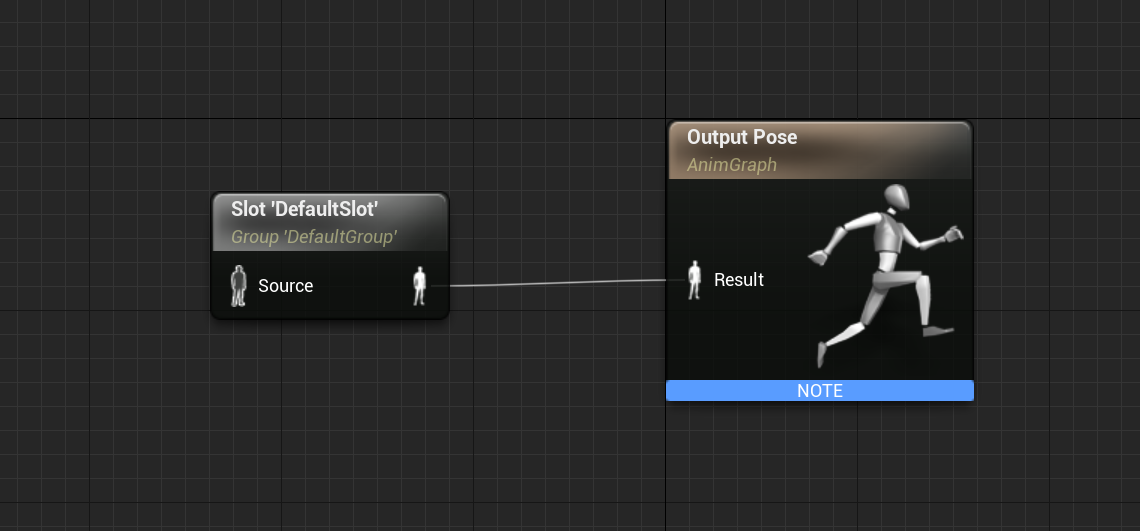Click the running mannequin preview image

tap(886, 276)
